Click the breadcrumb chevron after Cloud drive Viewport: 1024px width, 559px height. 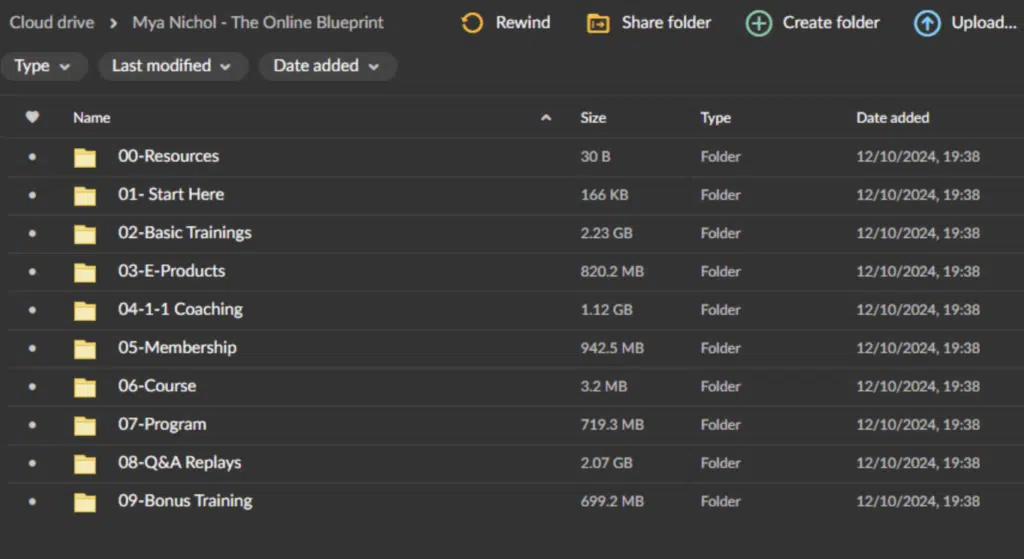tap(114, 24)
